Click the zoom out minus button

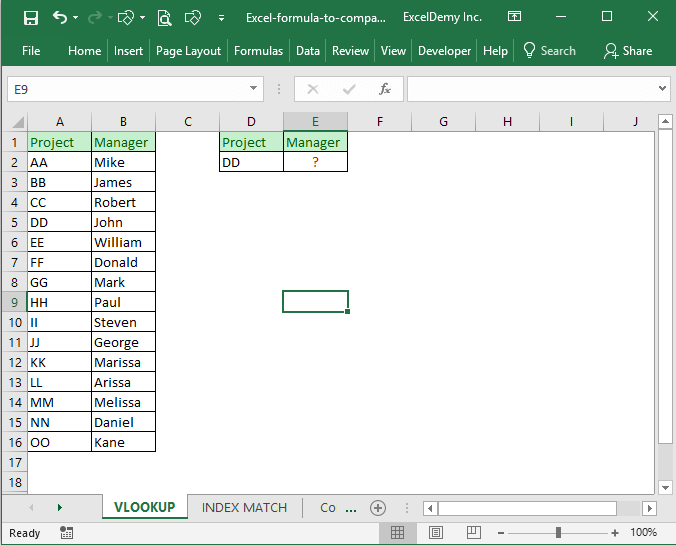[501, 533]
